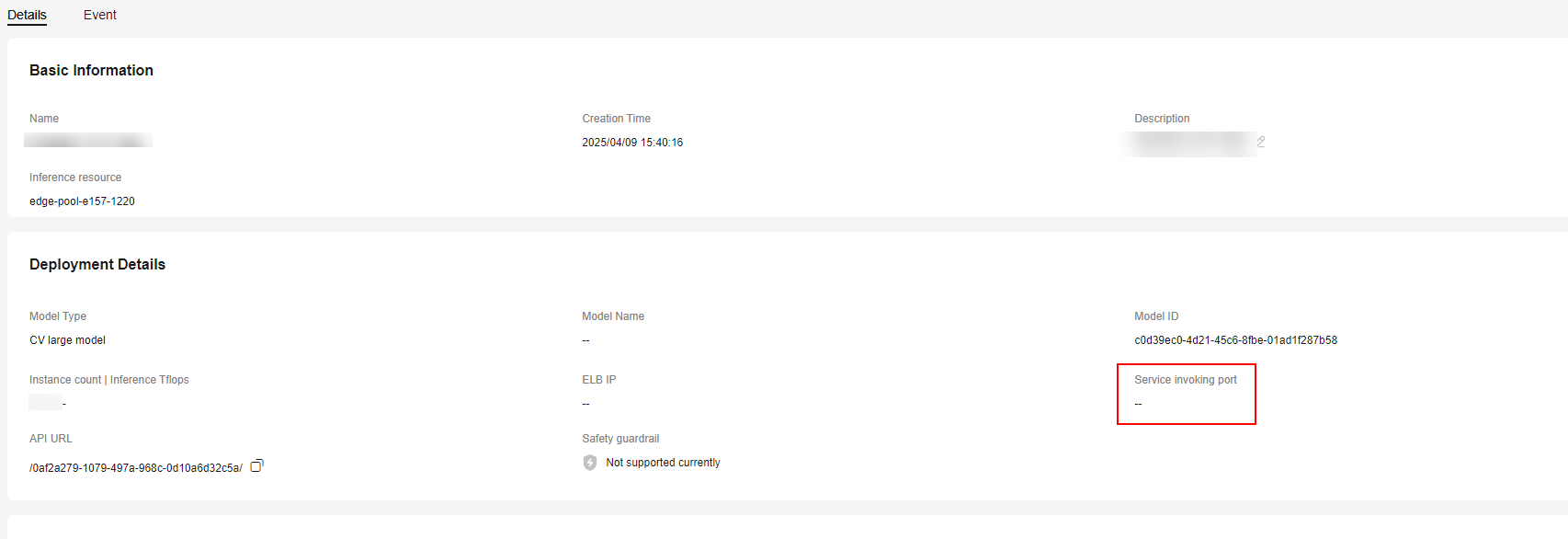
Task: Click the Service invoking port label
Action: click(1185, 380)
